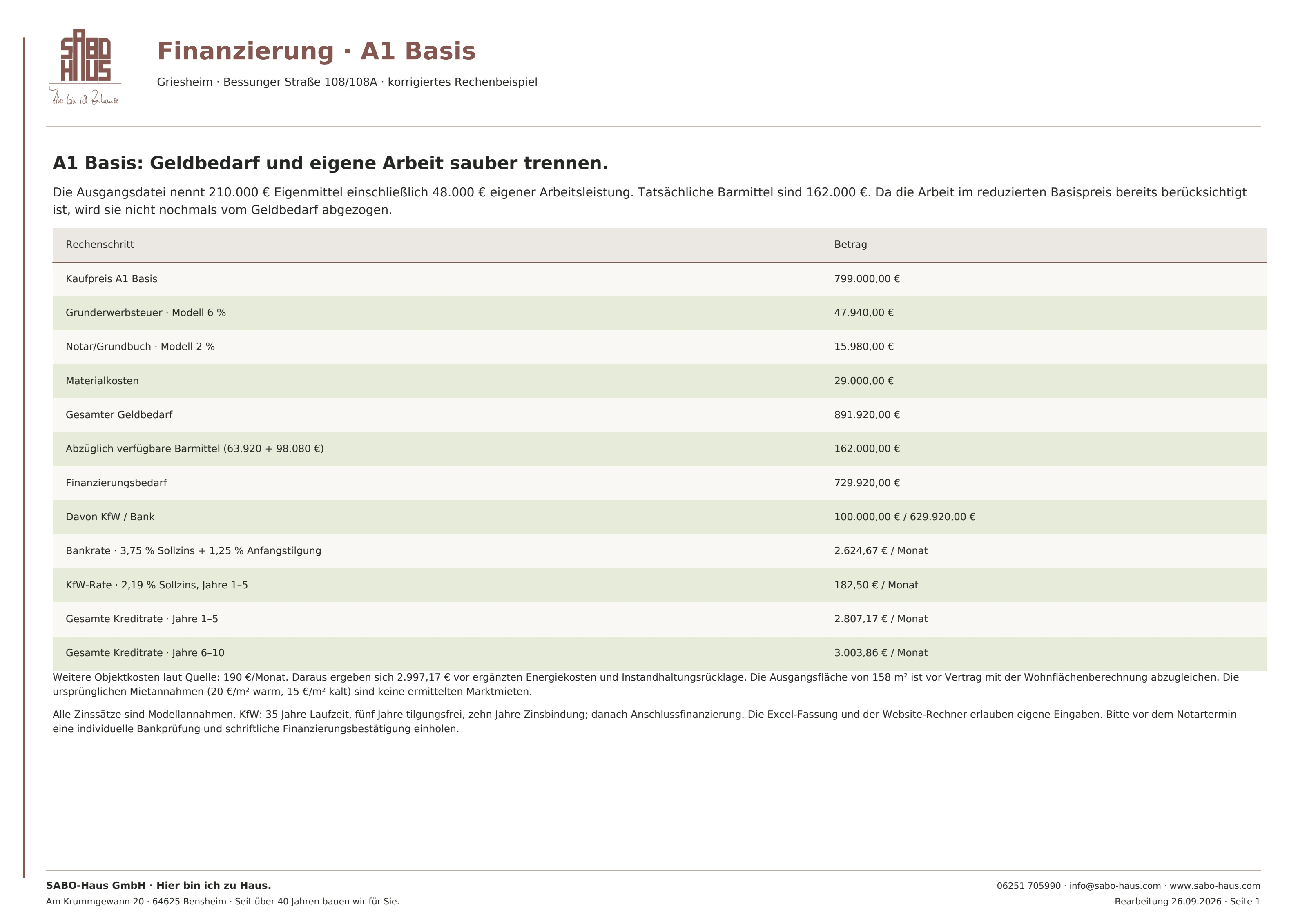Viewport: 1307px width, 924px height.
Task: Select "Gesamte Kreditrate · Jahre 1–5" label
Action: pos(142,619)
